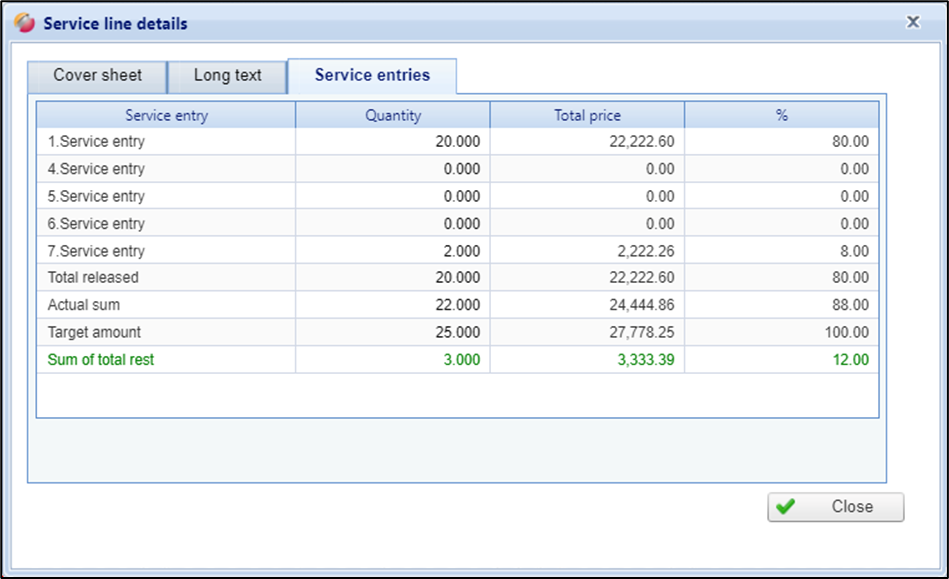Click the application logo icon in title bar

click(26, 23)
